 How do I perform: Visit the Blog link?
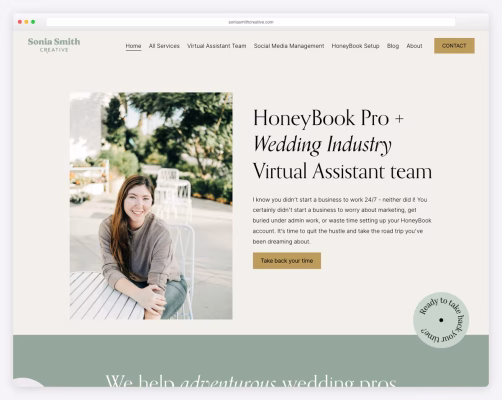tap(393, 46)
